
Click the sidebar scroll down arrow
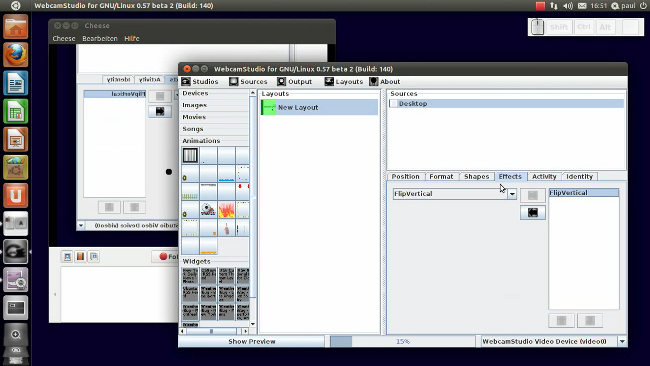253,324
